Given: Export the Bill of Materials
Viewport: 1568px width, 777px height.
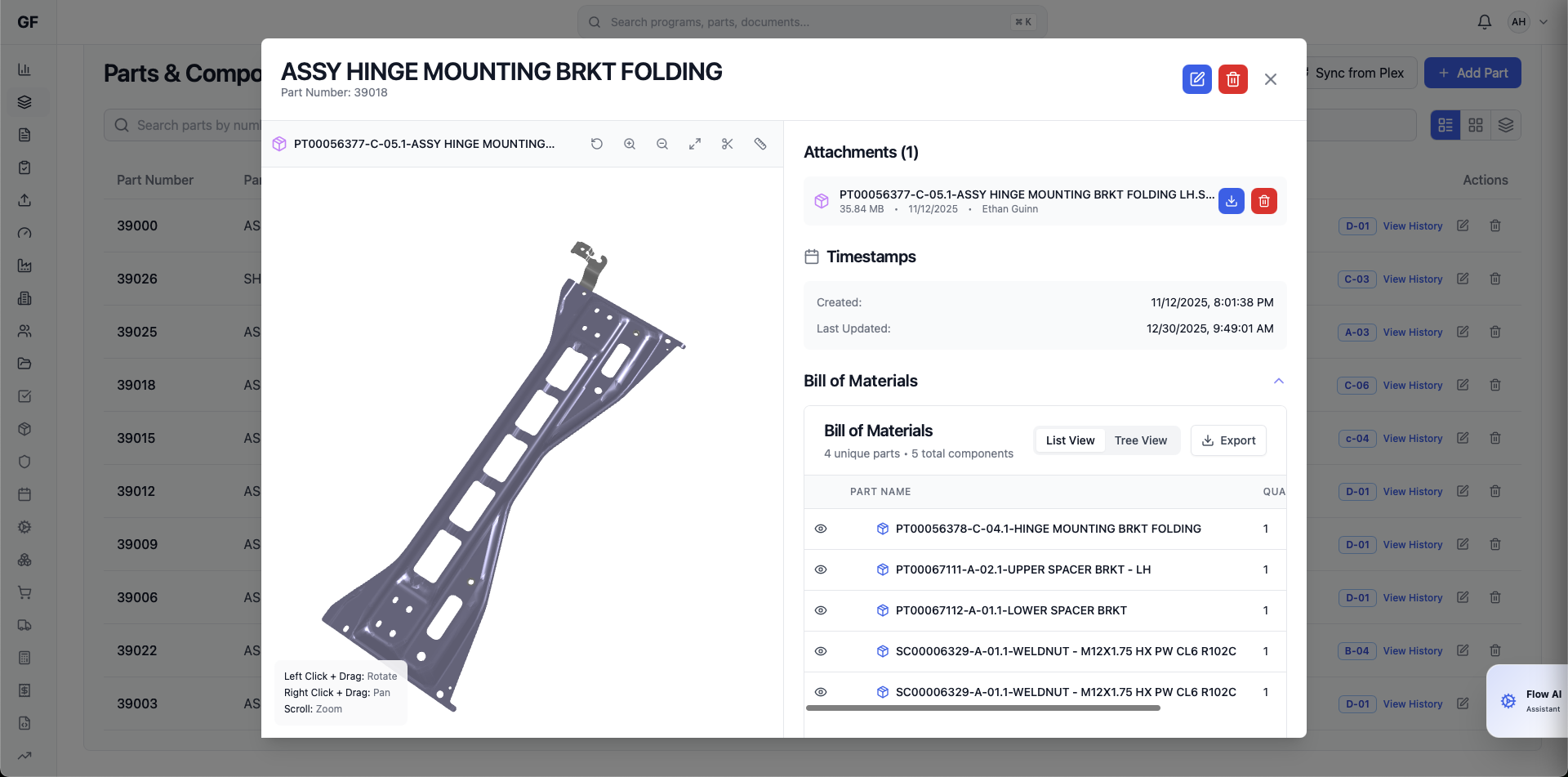Looking at the screenshot, I should pos(1228,440).
